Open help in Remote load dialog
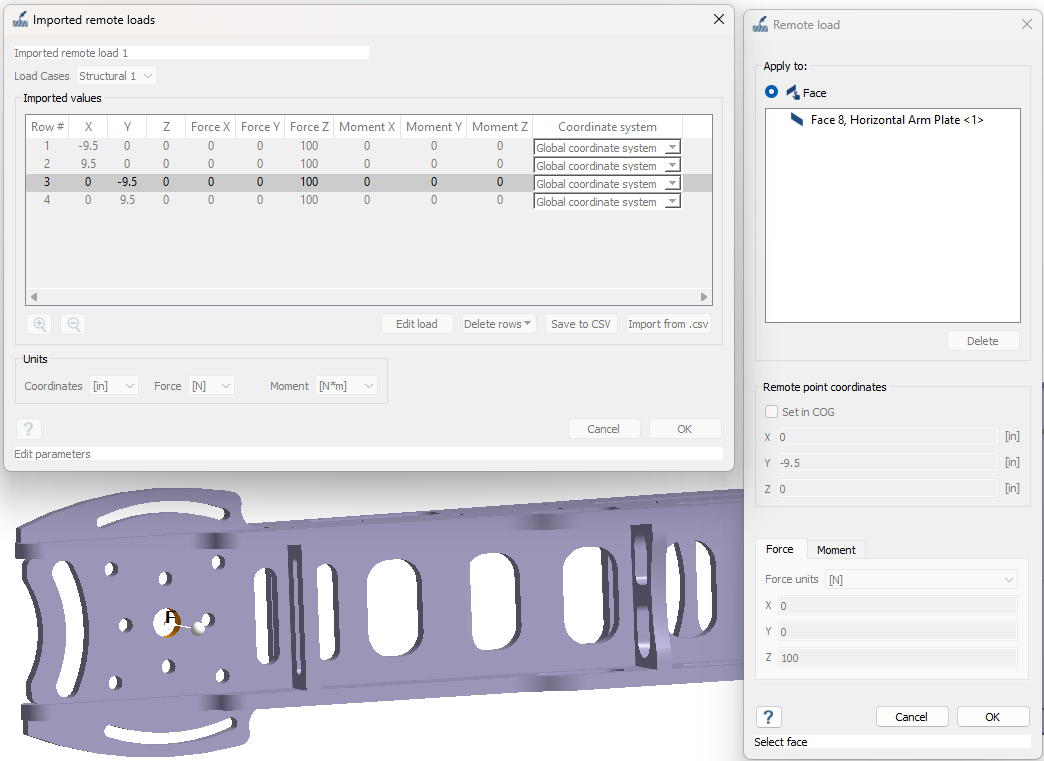 coord(768,717)
